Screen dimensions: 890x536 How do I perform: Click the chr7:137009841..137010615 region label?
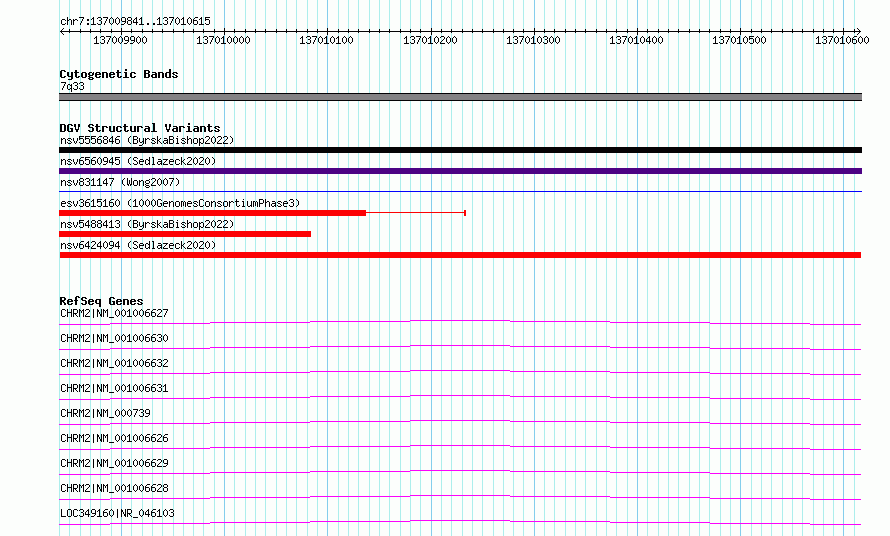pos(135,21)
